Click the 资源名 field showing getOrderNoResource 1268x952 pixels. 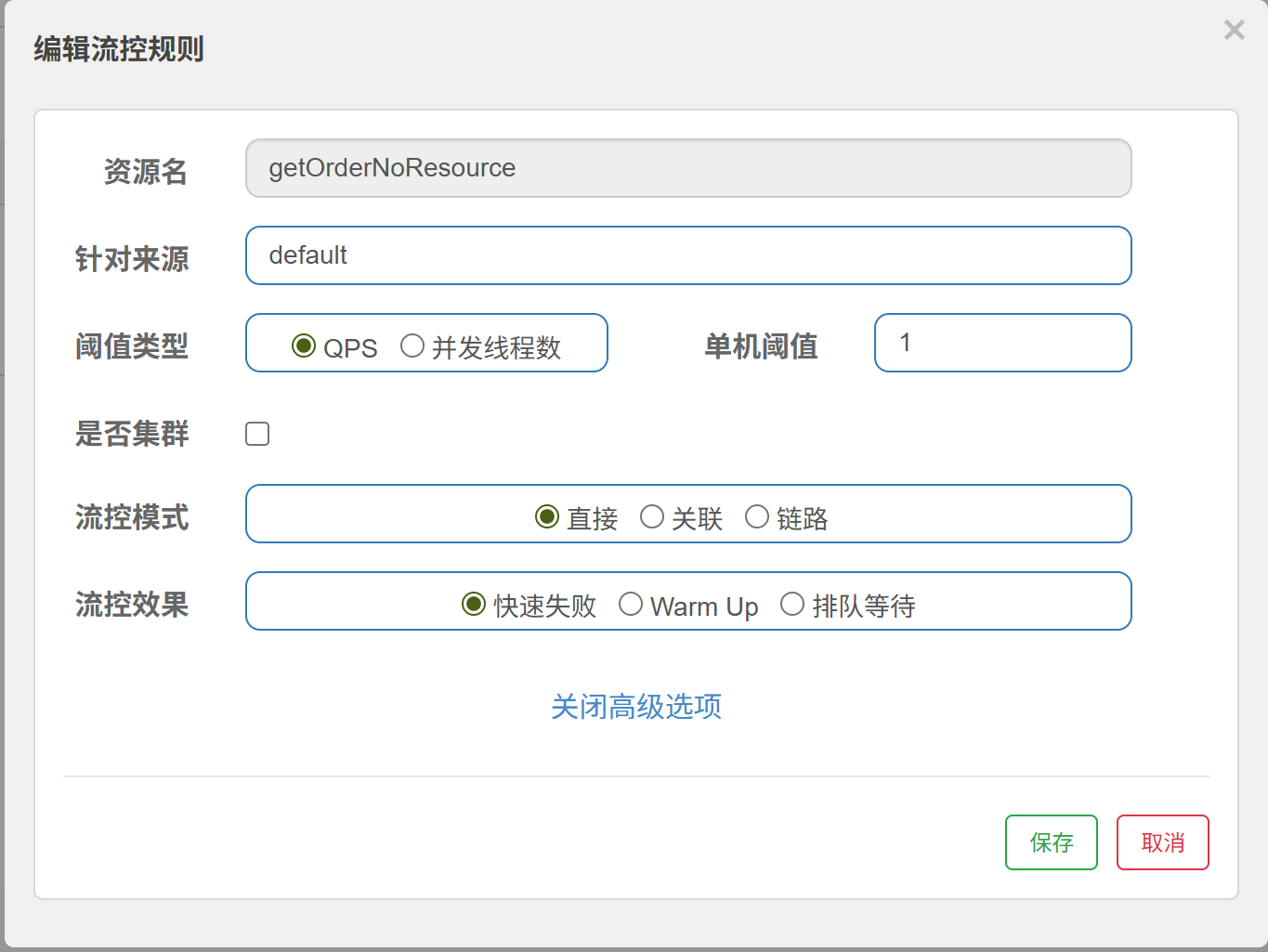point(688,168)
